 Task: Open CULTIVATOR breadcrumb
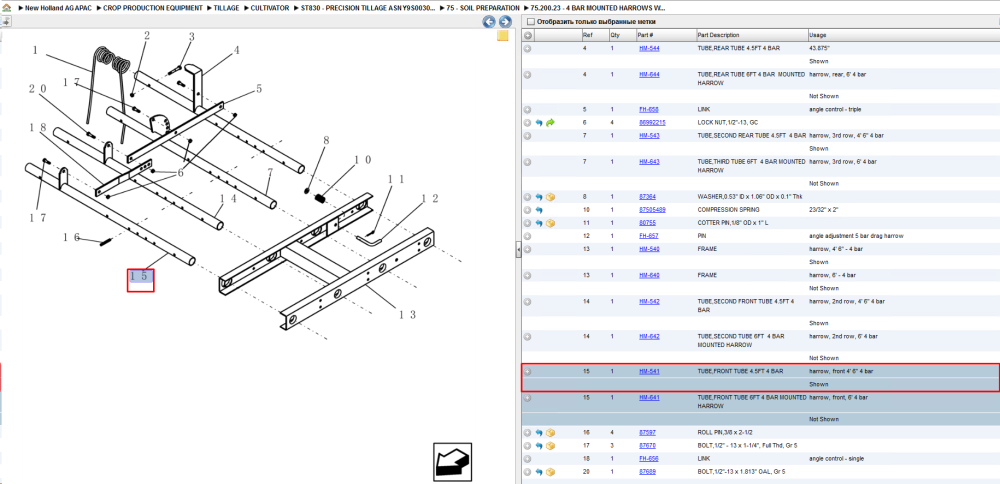270,8
